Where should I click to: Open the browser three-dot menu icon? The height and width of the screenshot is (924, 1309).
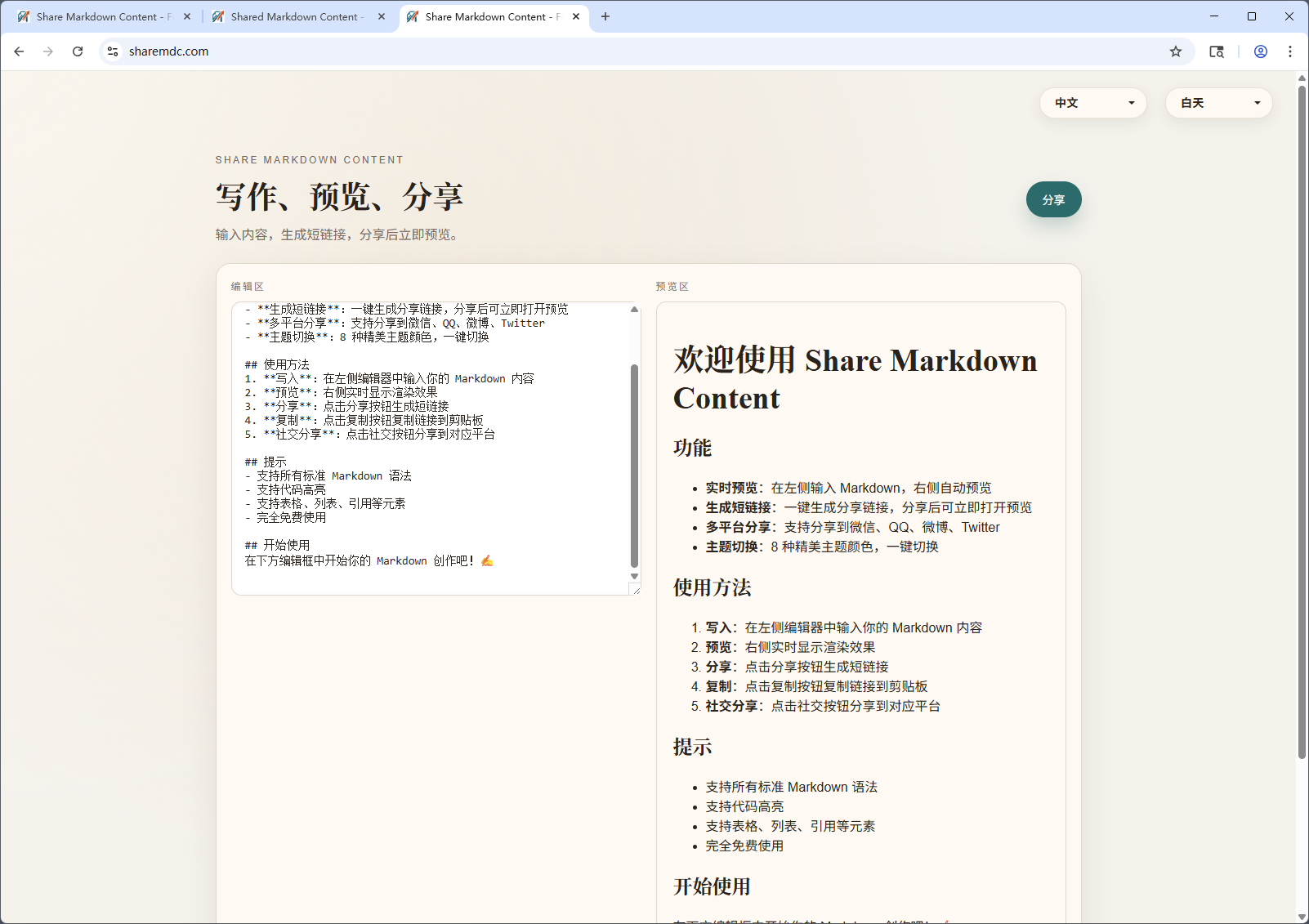tap(1289, 51)
